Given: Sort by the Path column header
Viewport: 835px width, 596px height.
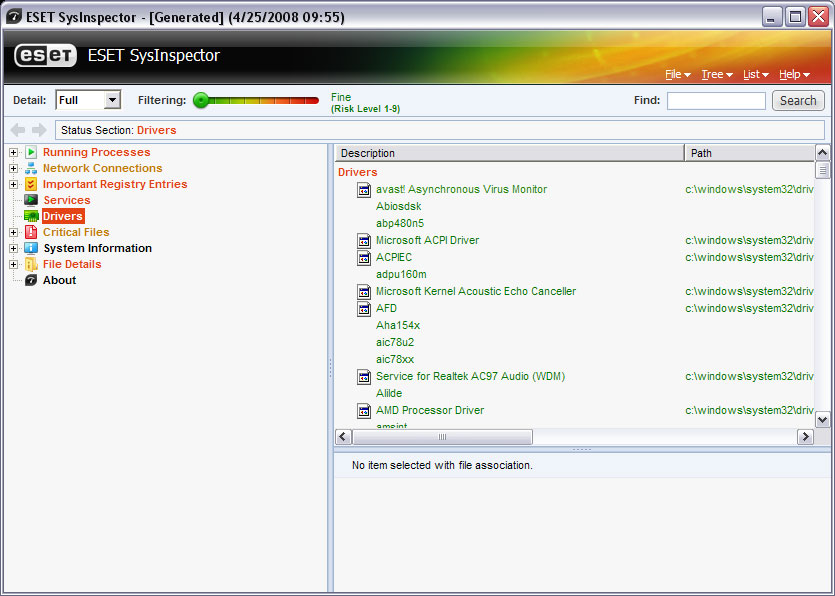Looking at the screenshot, I should tap(749, 153).
